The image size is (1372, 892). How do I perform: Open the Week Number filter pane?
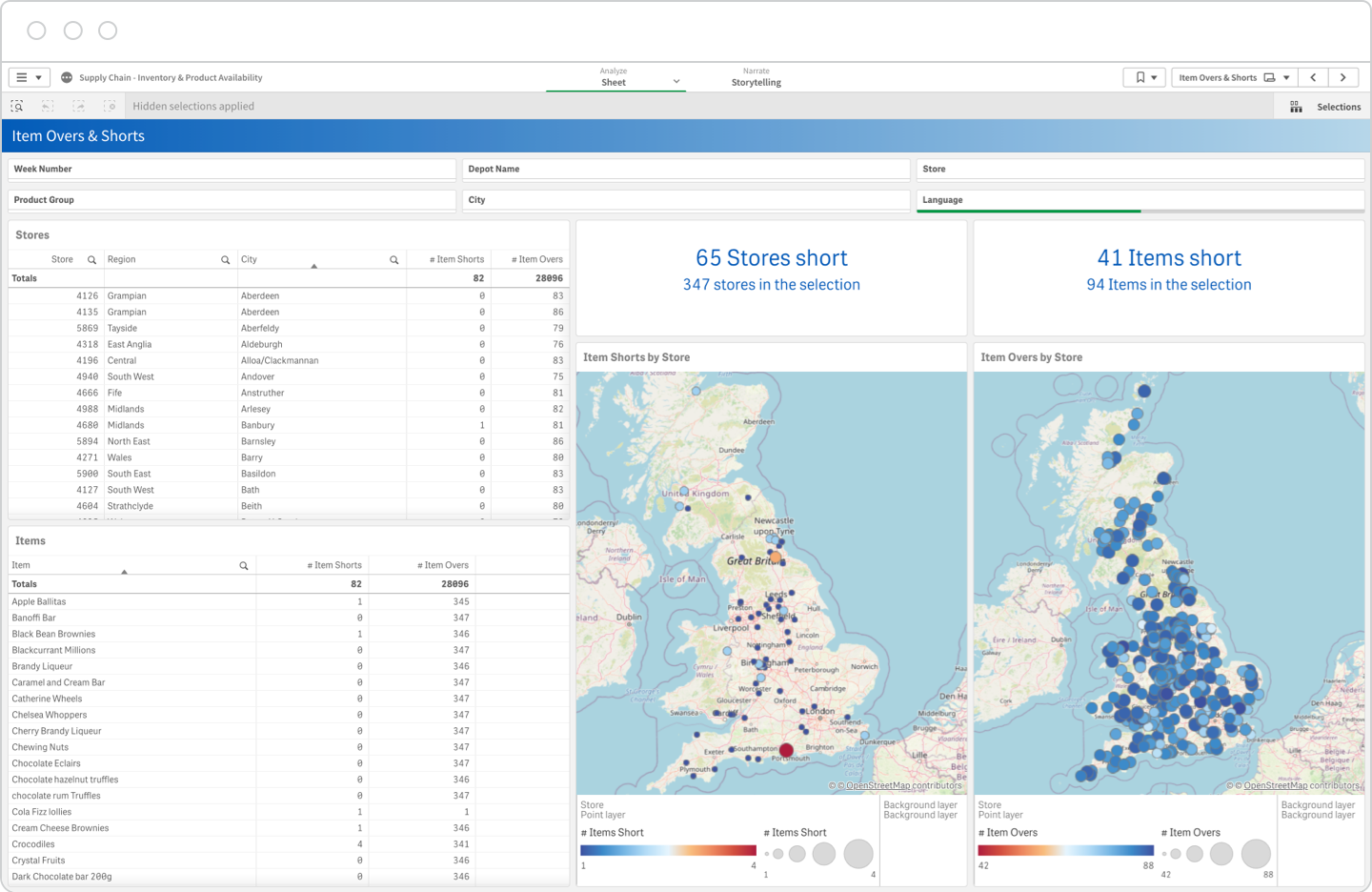pos(232,169)
